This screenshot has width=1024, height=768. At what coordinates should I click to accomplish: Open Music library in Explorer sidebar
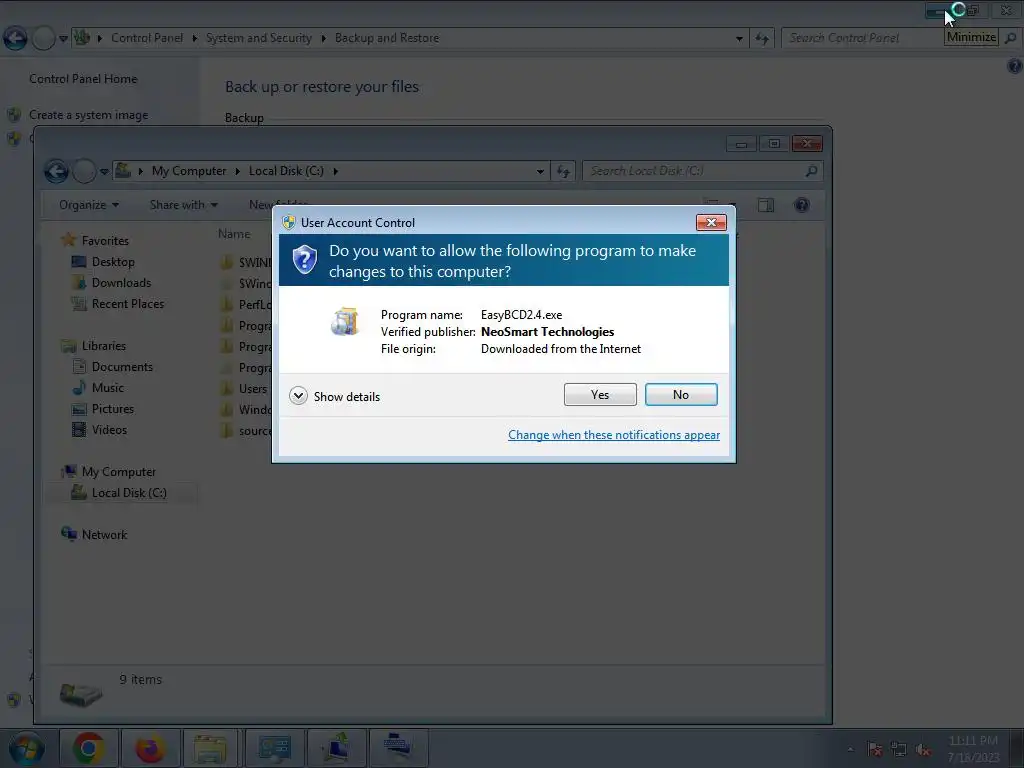pos(107,388)
